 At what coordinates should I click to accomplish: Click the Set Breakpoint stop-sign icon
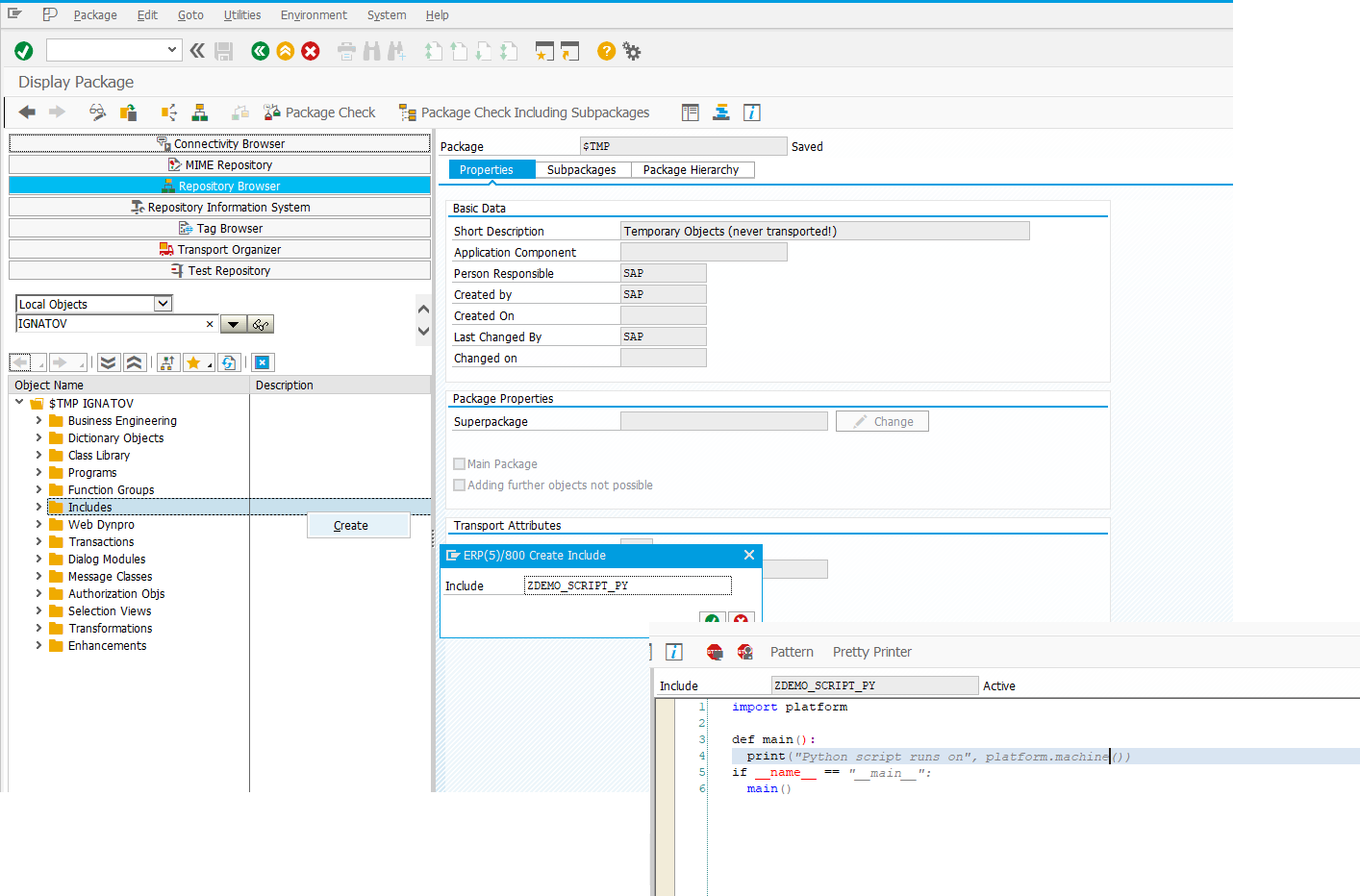pyautogui.click(x=715, y=652)
